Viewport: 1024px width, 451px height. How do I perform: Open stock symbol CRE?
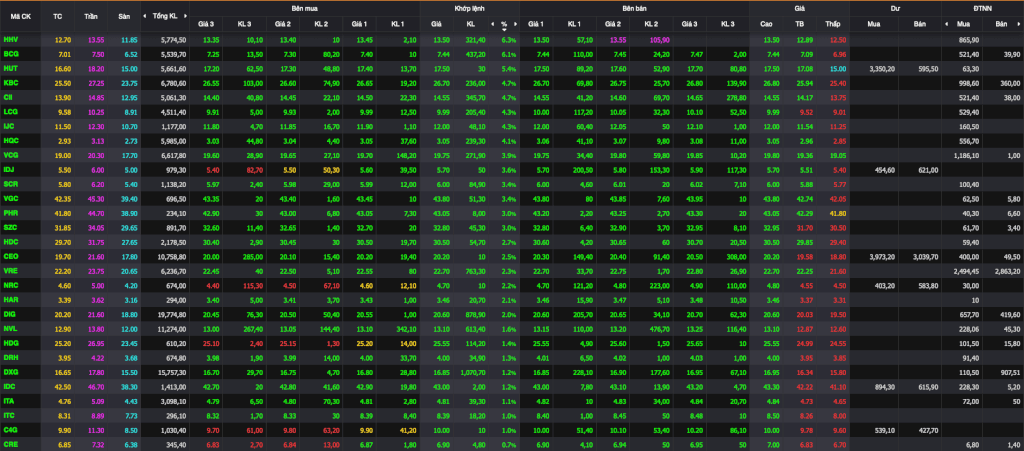(x=10, y=445)
